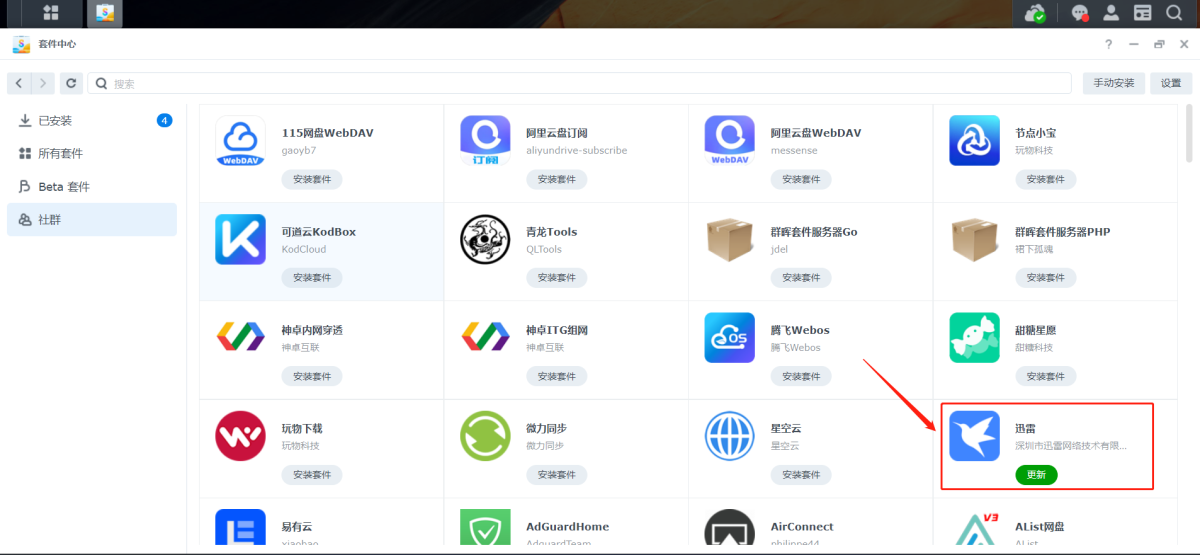Click the help question mark icon
Image resolution: width=1200 pixels, height=555 pixels.
click(x=1108, y=45)
